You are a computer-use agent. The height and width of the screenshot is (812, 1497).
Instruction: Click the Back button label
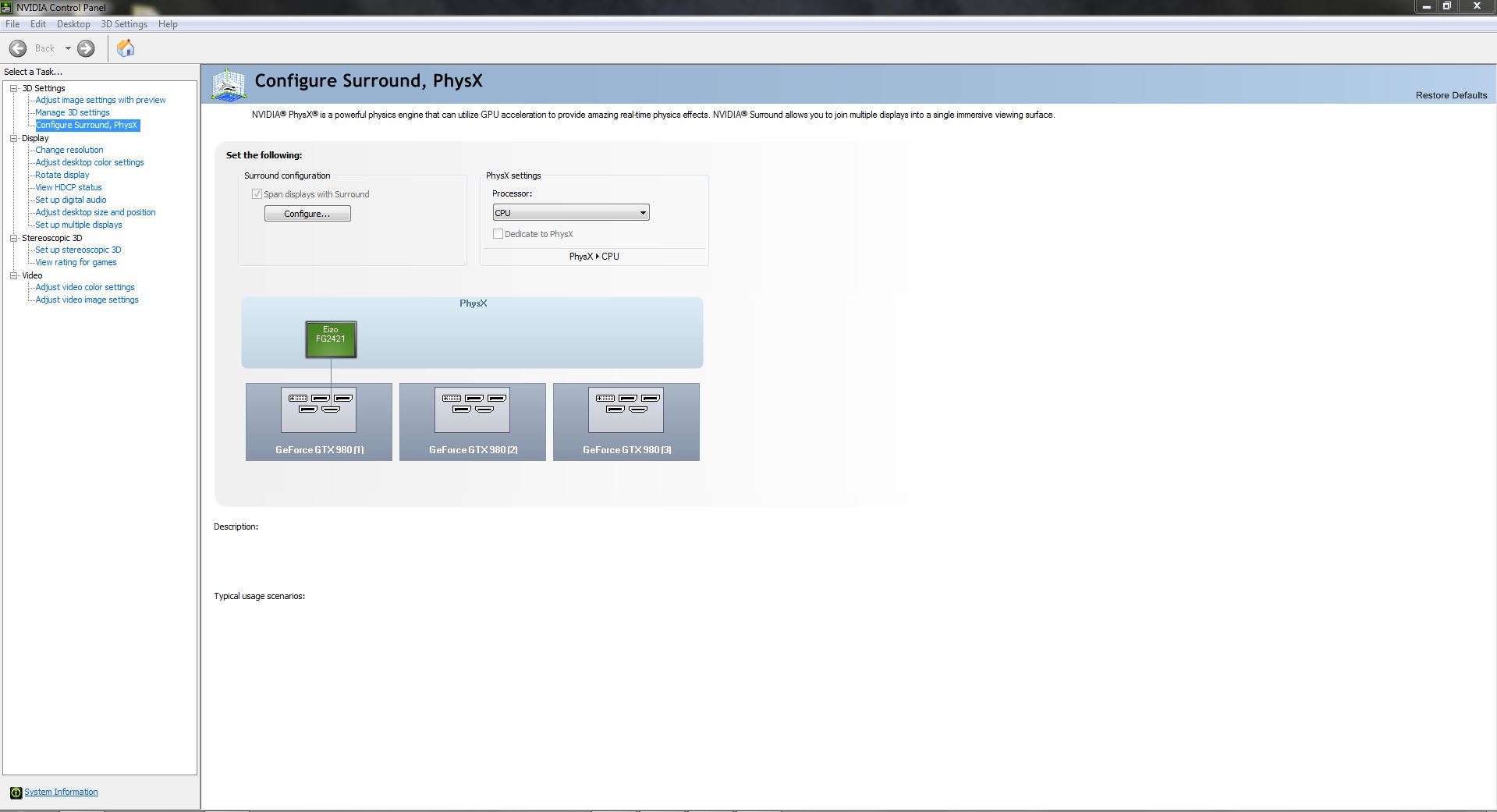44,48
